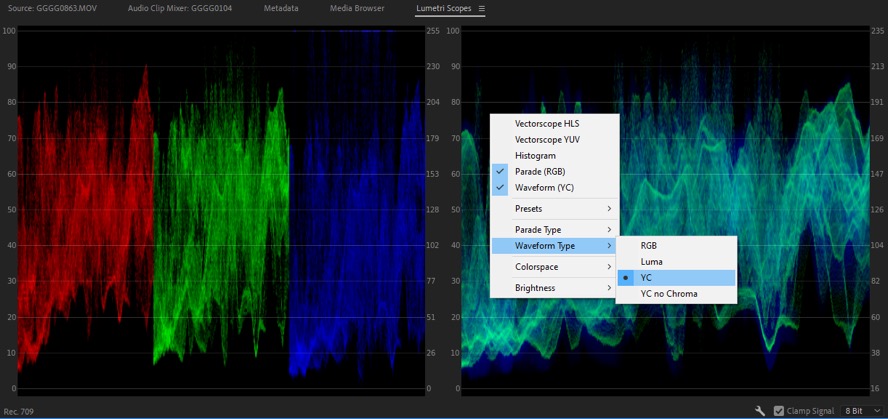Open the 8 Bit depth dropdown
Viewport: 888px width, 419px height.
tap(862, 410)
